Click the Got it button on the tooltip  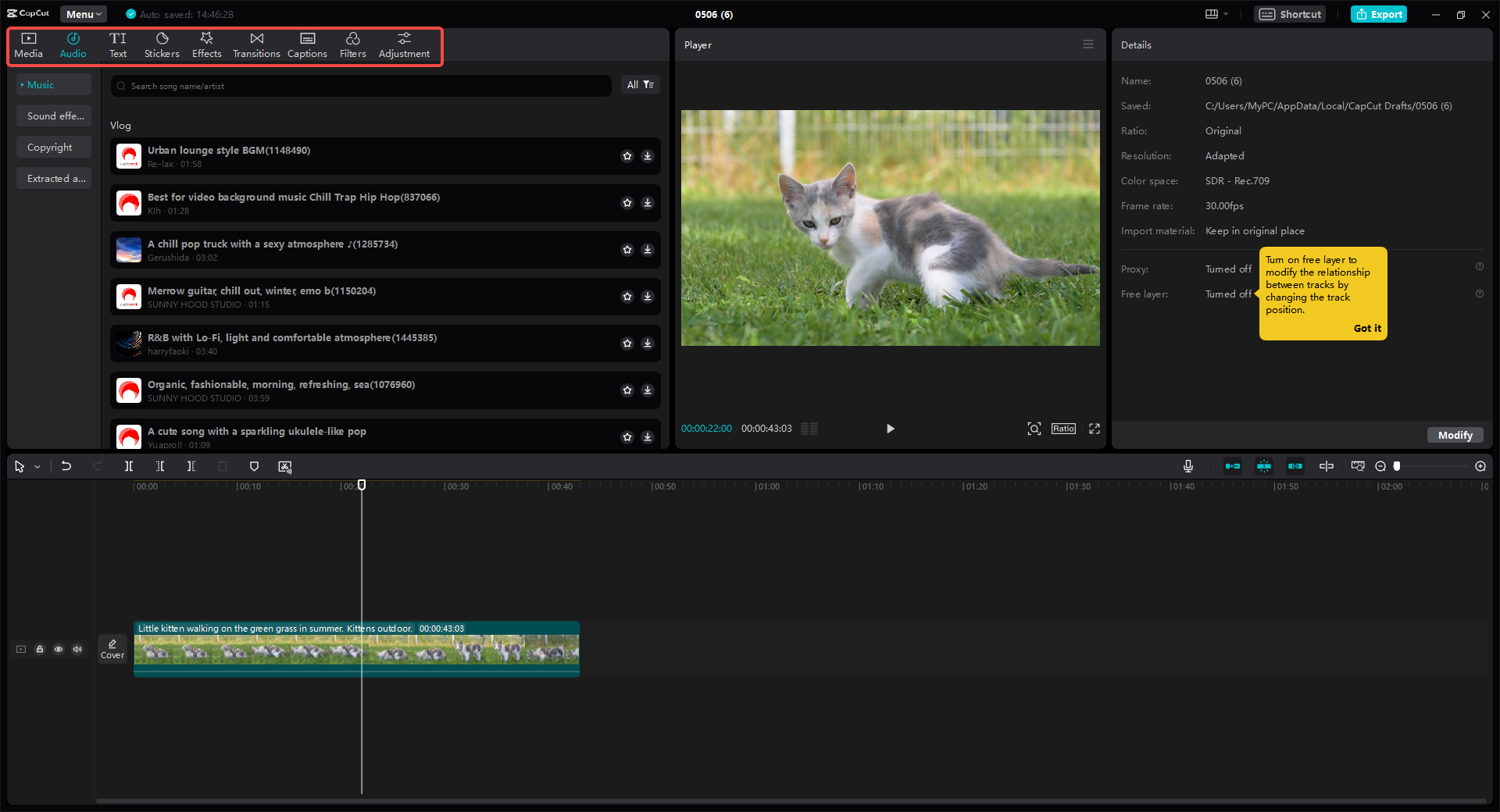1366,328
